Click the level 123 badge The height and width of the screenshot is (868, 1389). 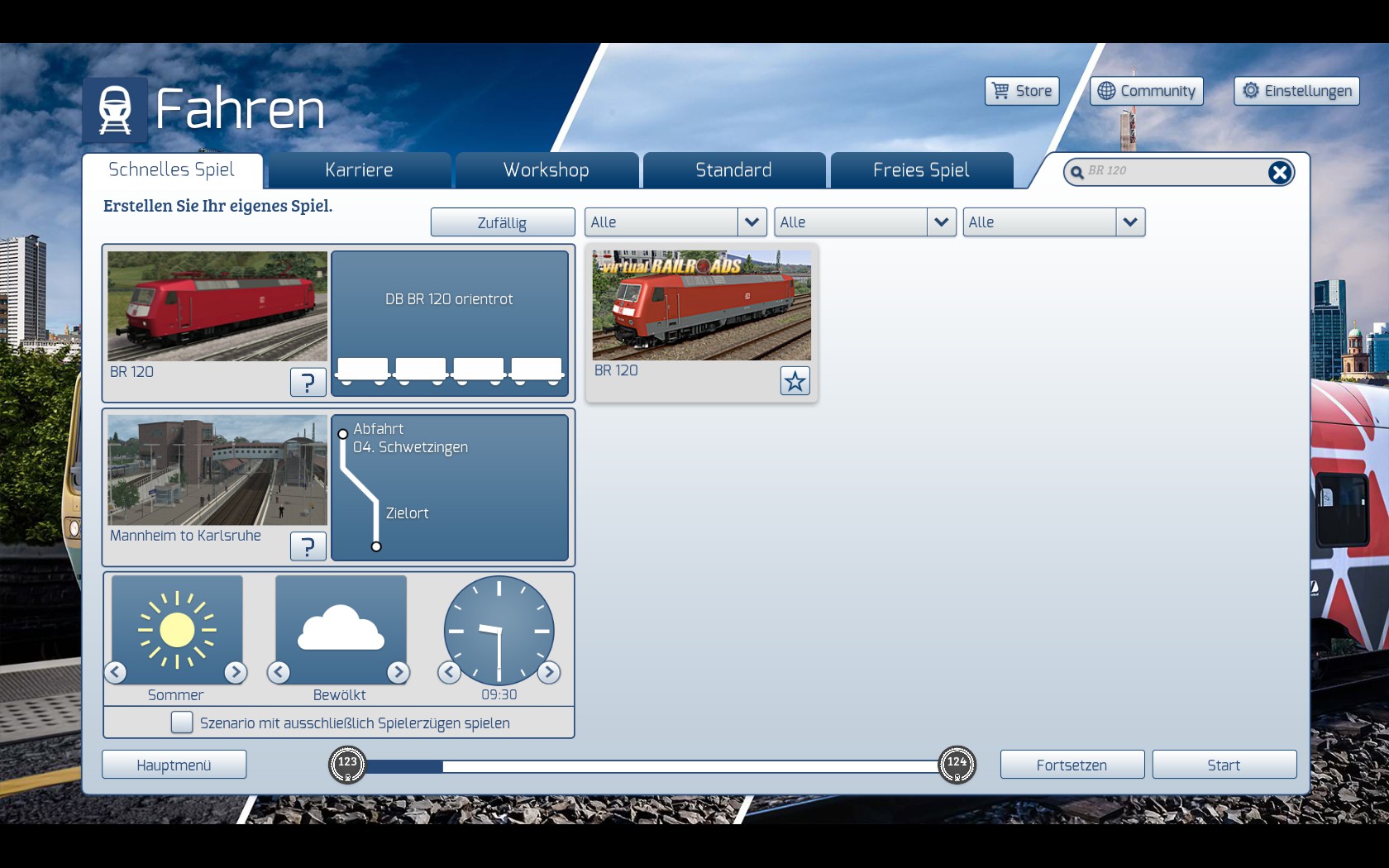coord(347,765)
